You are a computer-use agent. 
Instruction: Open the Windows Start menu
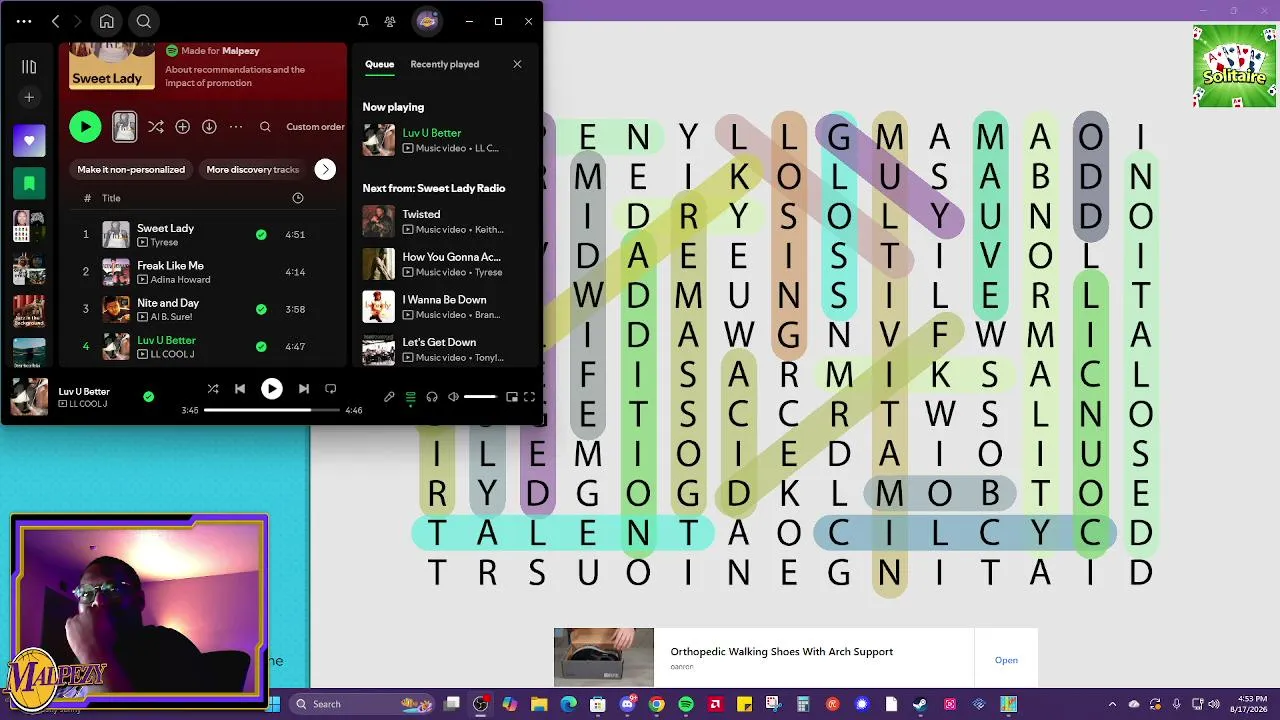point(273,704)
